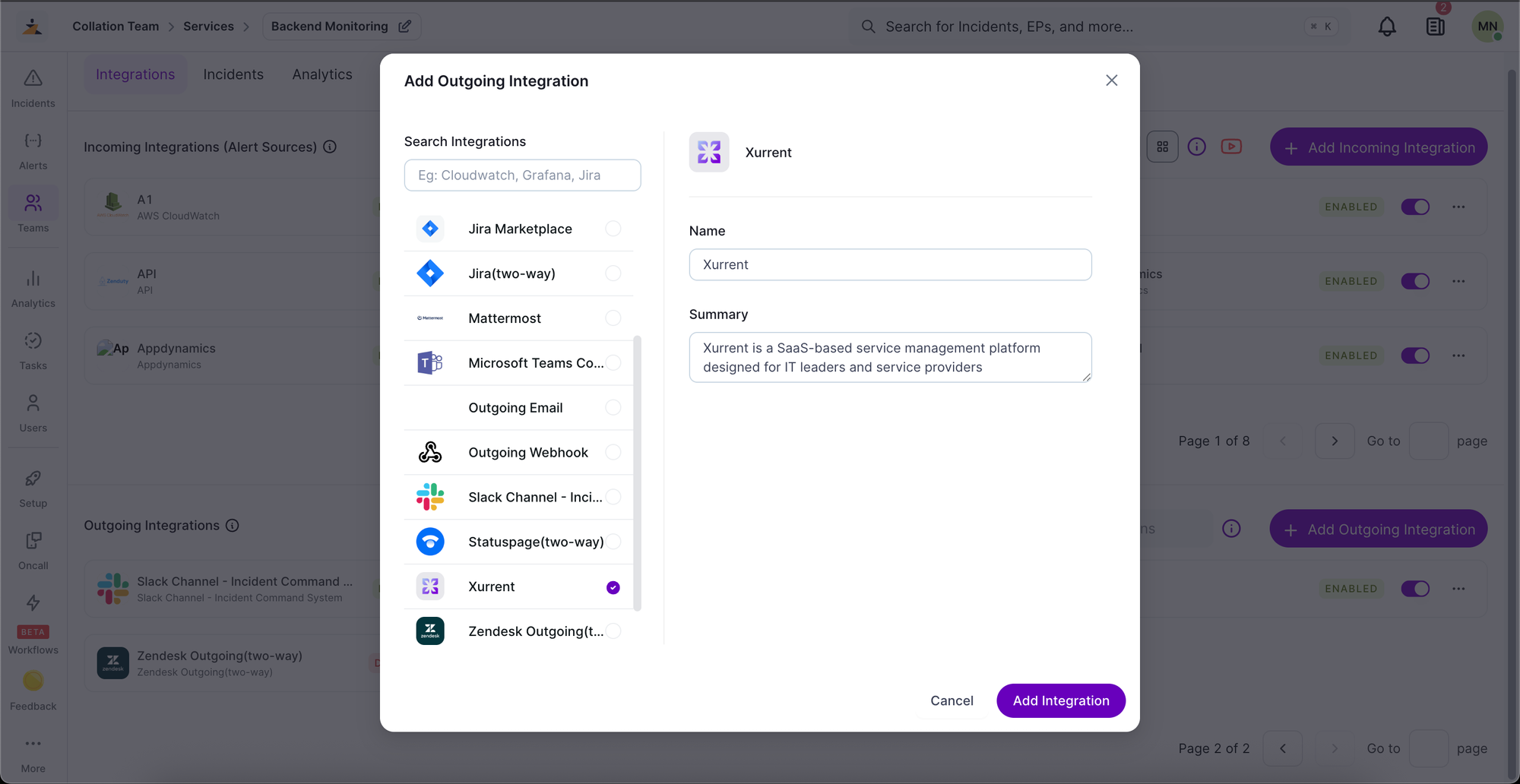Click info icon beside the grid view icon

(1196, 147)
